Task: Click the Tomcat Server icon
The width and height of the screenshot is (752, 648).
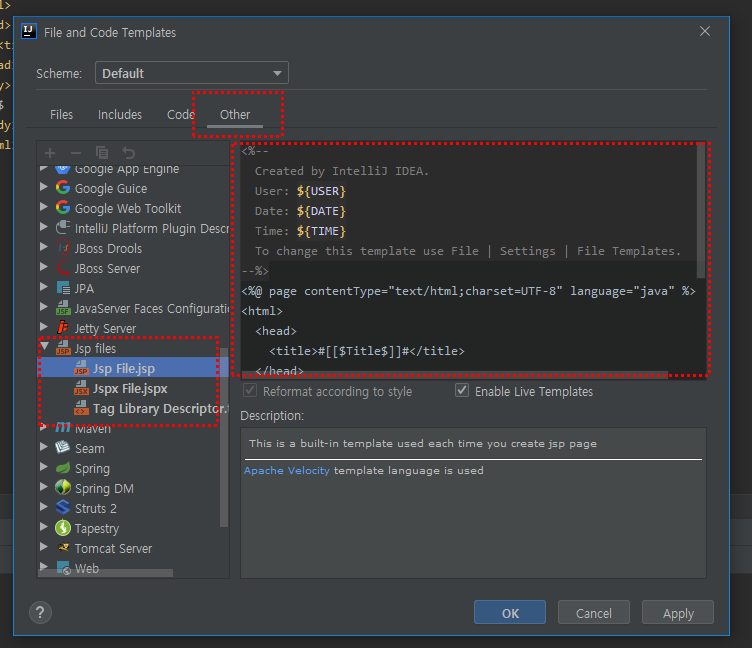Action: [63, 548]
